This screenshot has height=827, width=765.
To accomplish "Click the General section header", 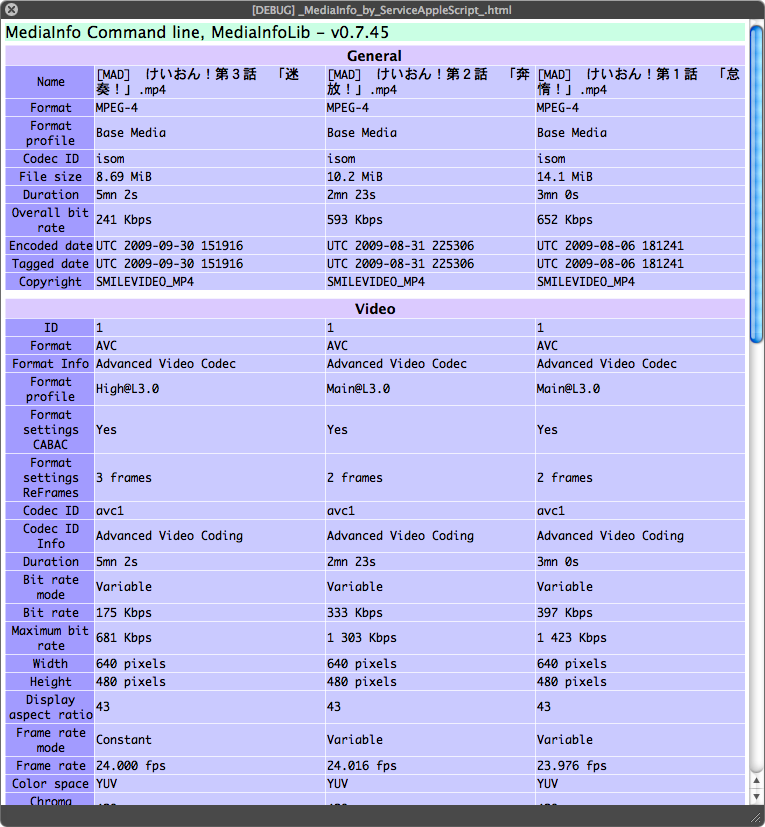I will [x=375, y=56].
